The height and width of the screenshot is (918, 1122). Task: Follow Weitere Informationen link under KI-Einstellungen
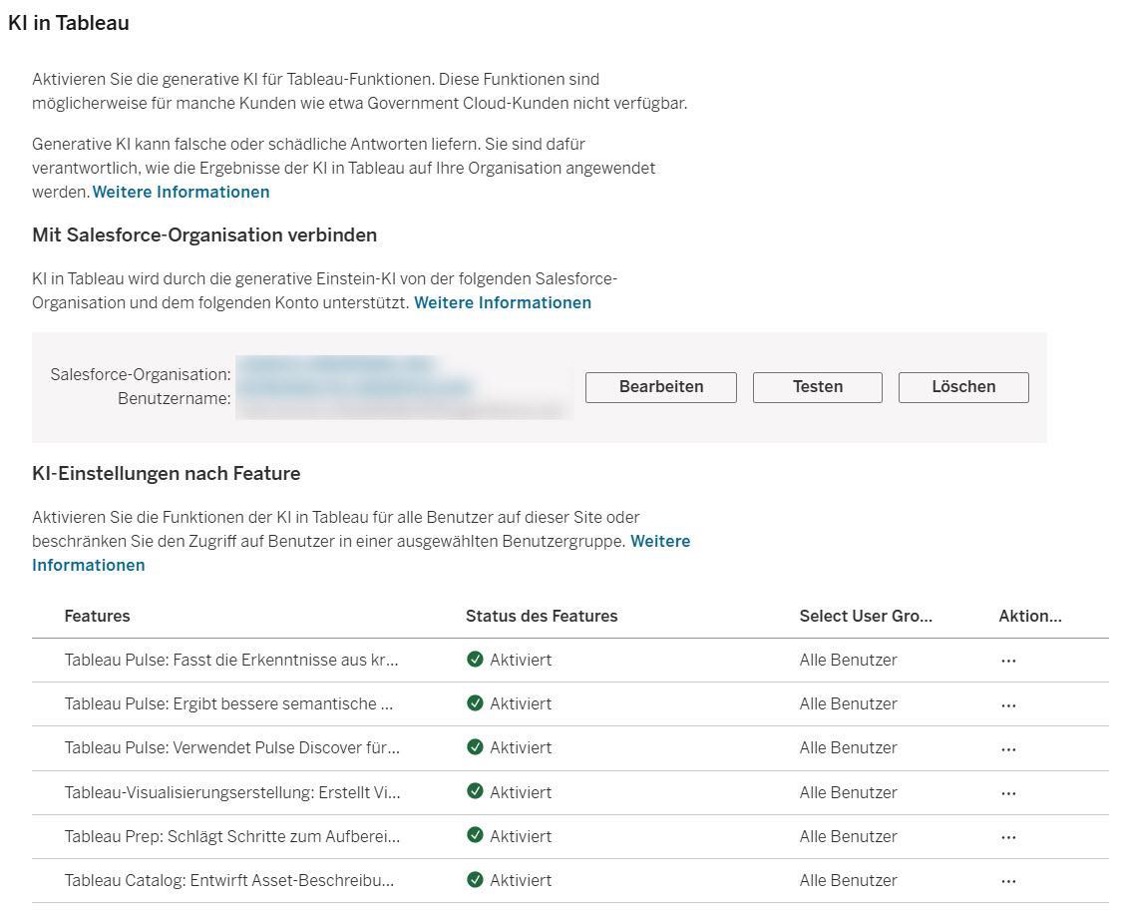pyautogui.click(x=88, y=565)
